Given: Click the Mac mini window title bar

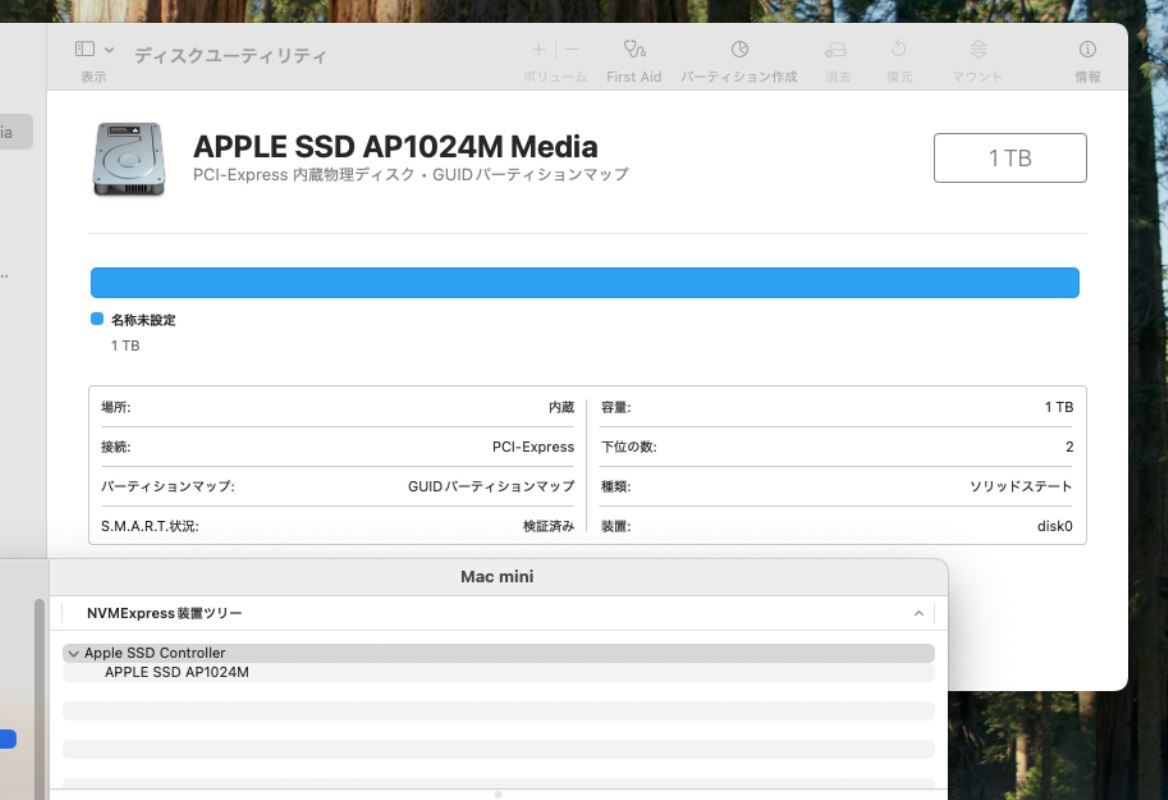Looking at the screenshot, I should (497, 577).
